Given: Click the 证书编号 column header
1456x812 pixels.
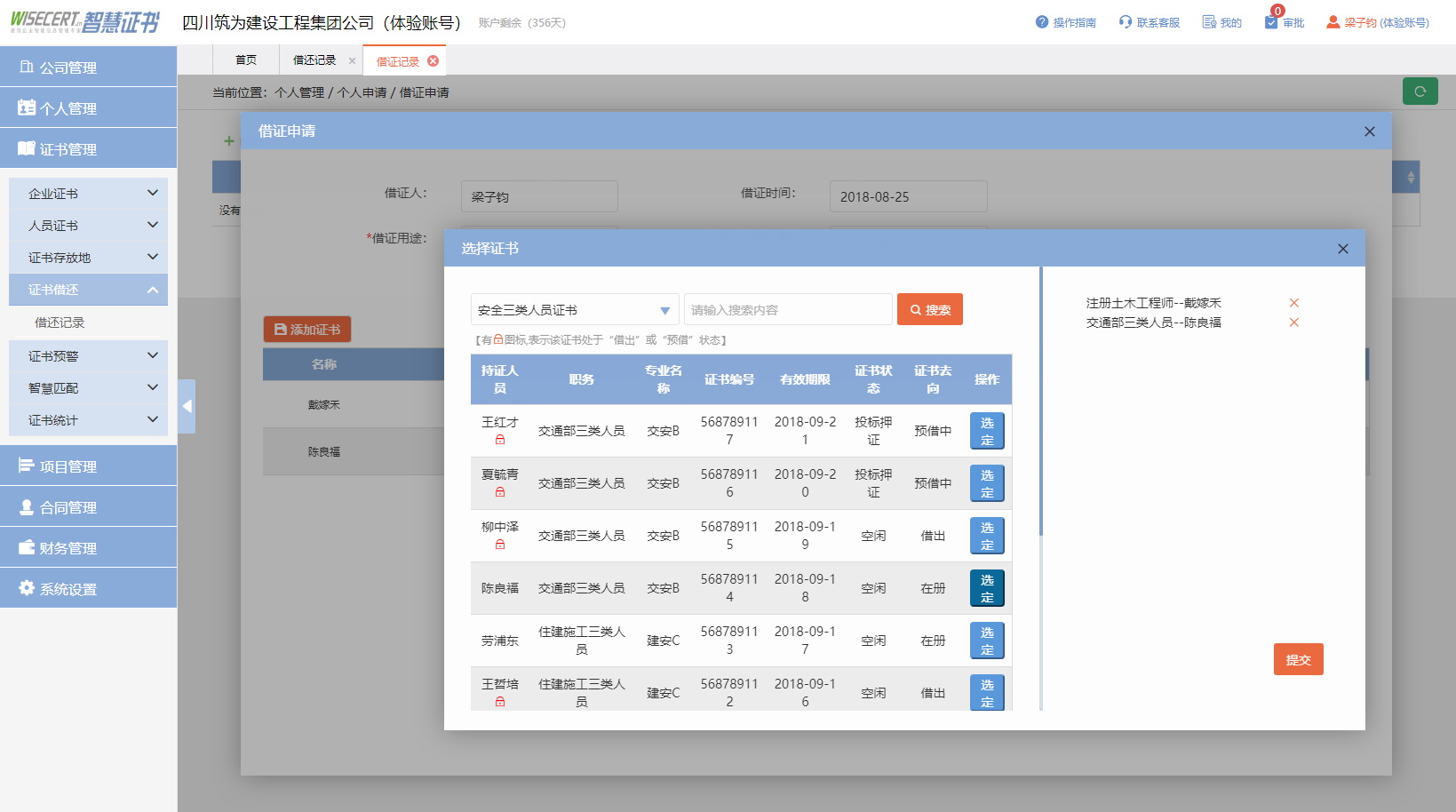Looking at the screenshot, I should click(729, 379).
